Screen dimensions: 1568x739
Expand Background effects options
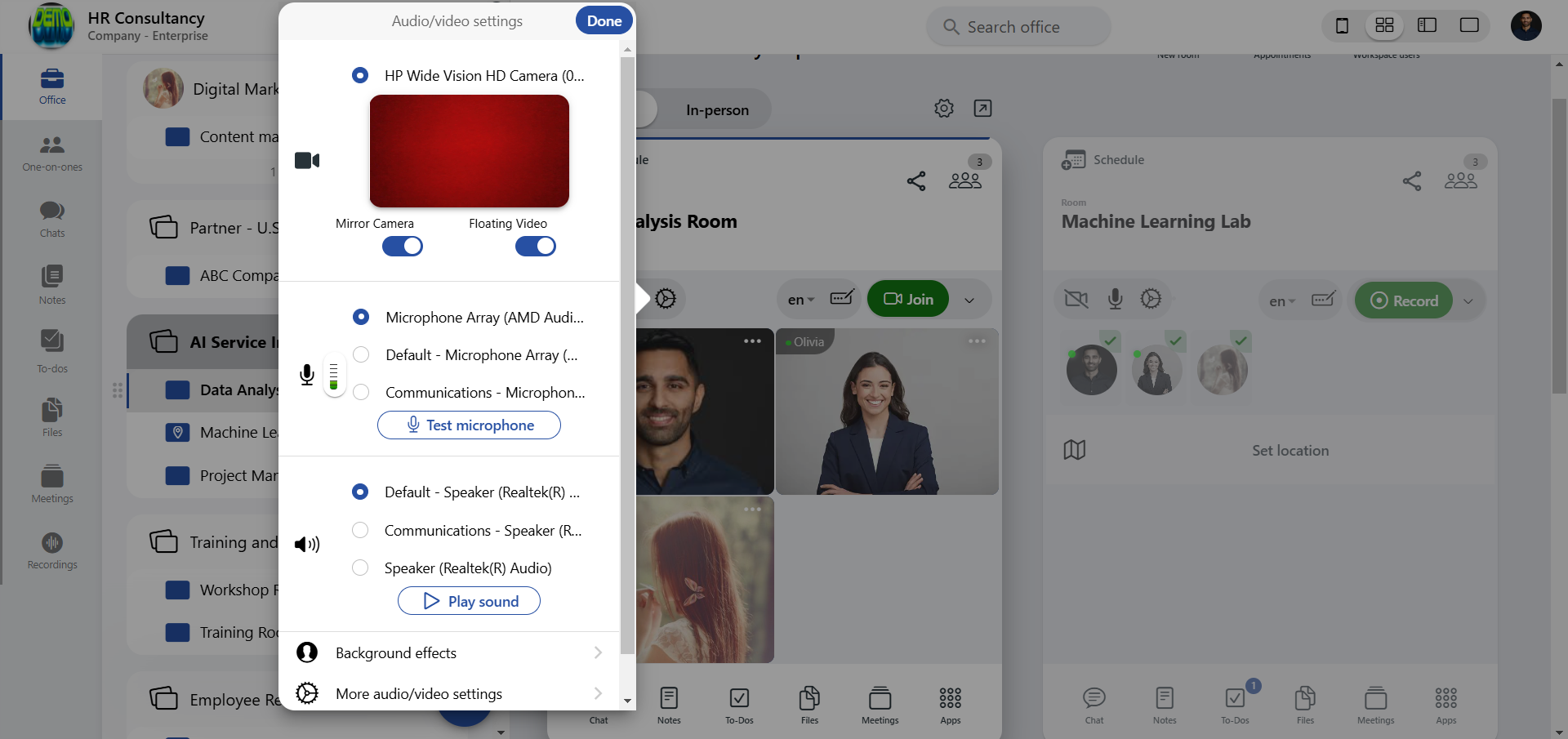(449, 653)
